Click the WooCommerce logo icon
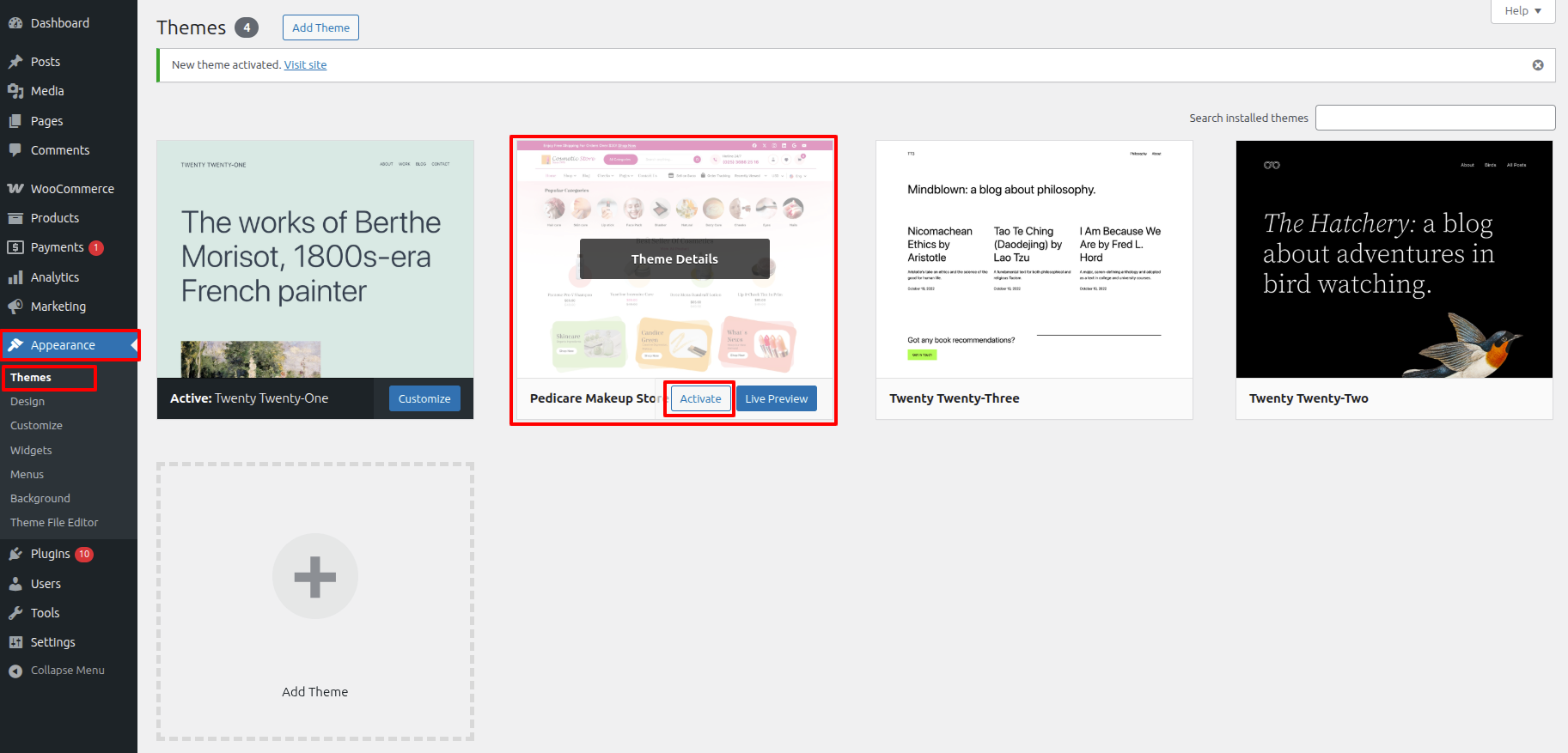 (x=15, y=189)
